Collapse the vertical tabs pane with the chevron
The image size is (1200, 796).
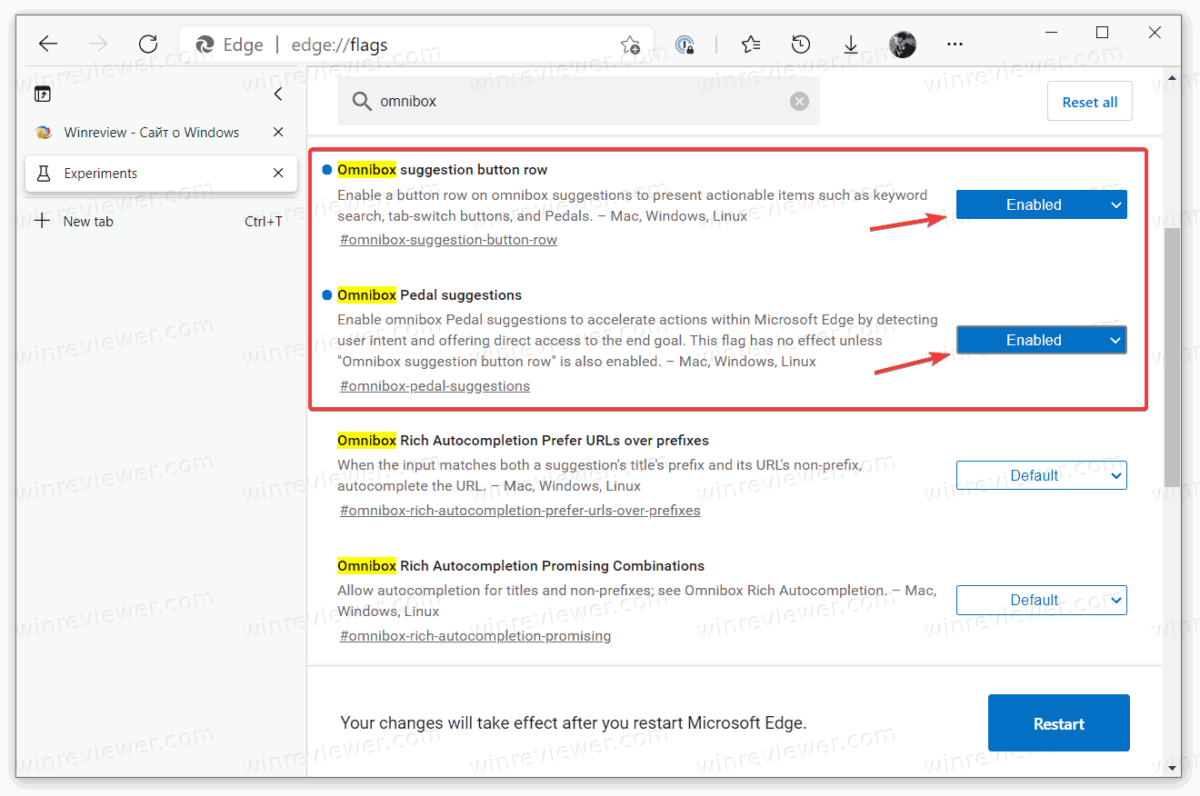click(x=277, y=93)
